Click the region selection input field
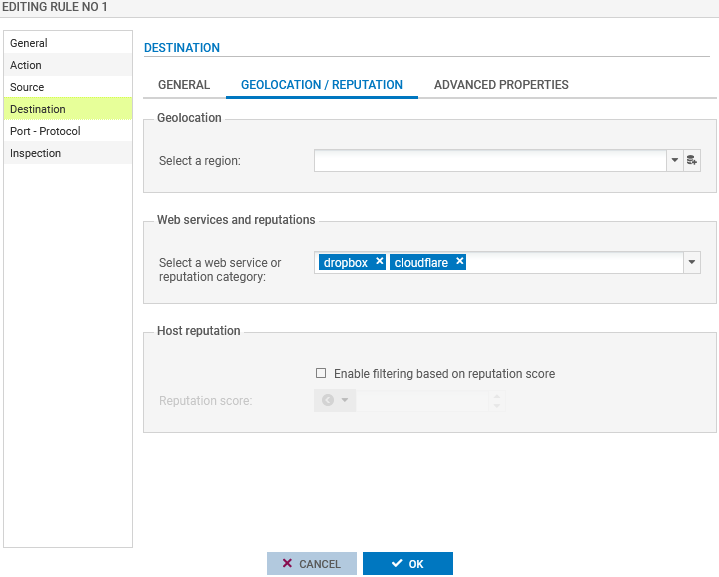Viewport: 719px width, 577px height. click(489, 160)
